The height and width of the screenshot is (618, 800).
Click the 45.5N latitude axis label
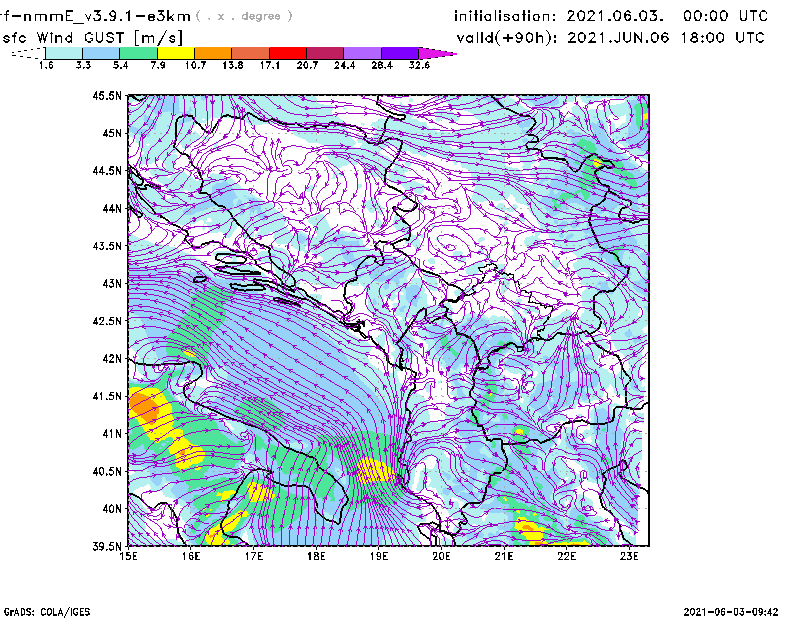(107, 96)
